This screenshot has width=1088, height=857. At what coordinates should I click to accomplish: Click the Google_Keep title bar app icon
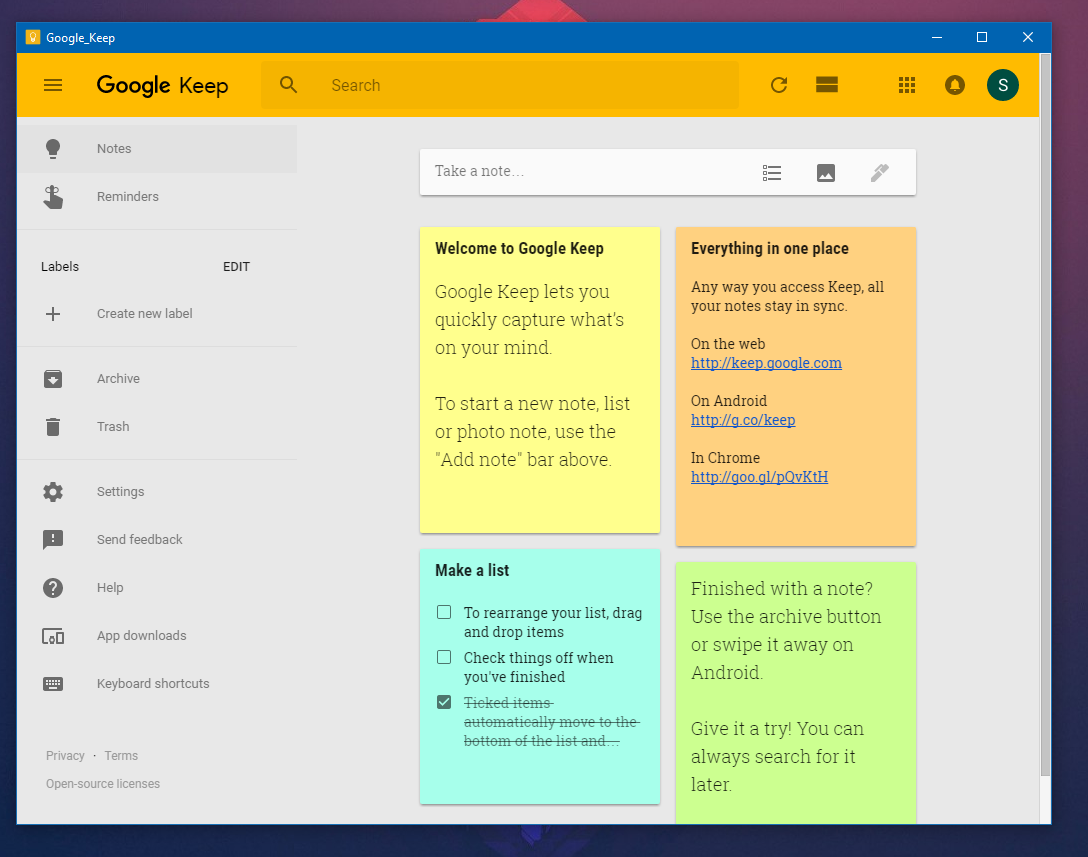tap(33, 37)
